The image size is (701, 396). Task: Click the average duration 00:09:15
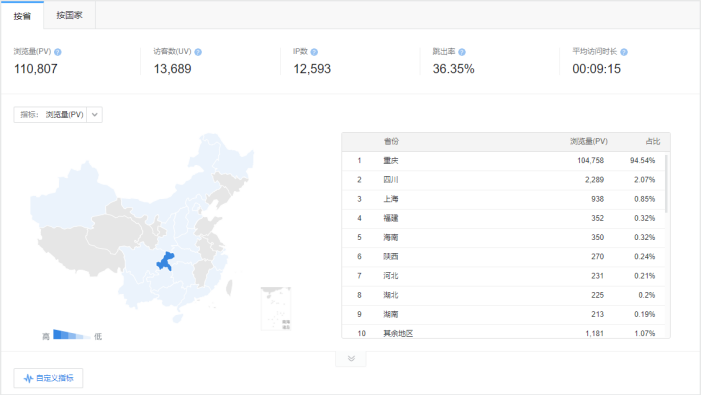(x=596, y=69)
